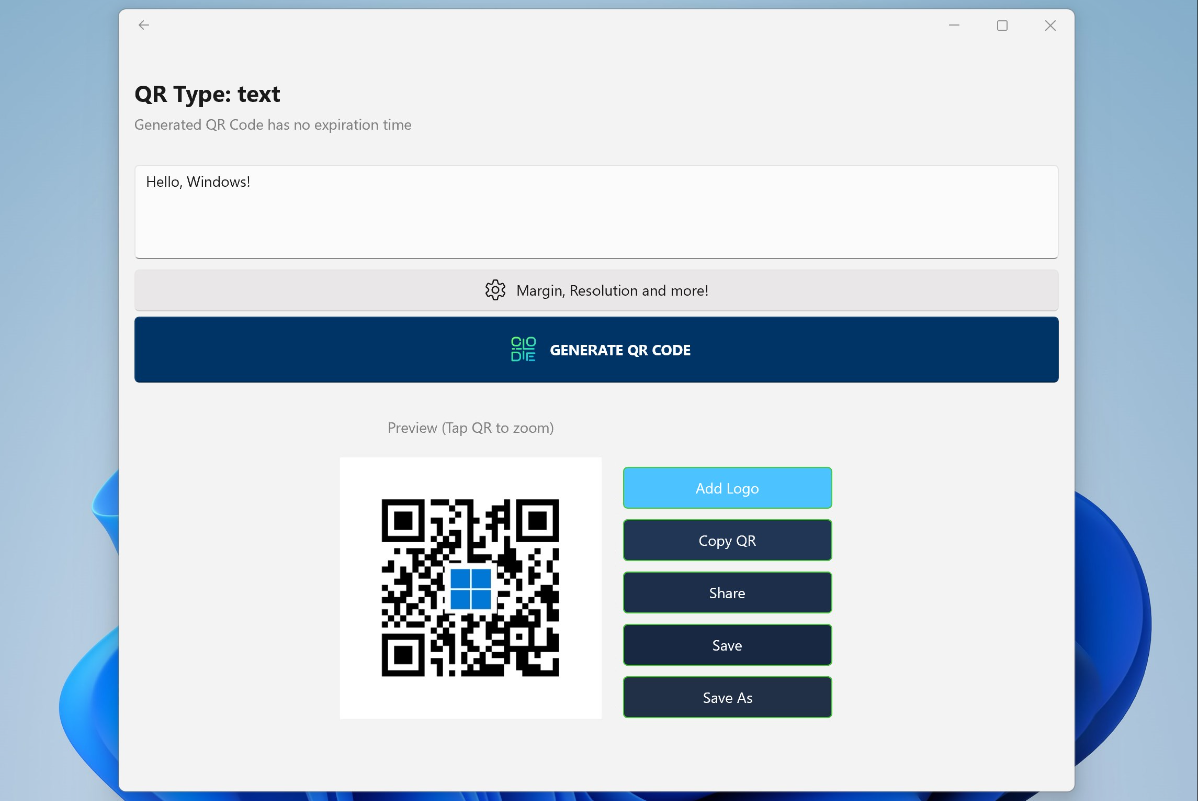Click the 'GENERATE QR CODE' button label
This screenshot has height=801, width=1198.
[620, 350]
